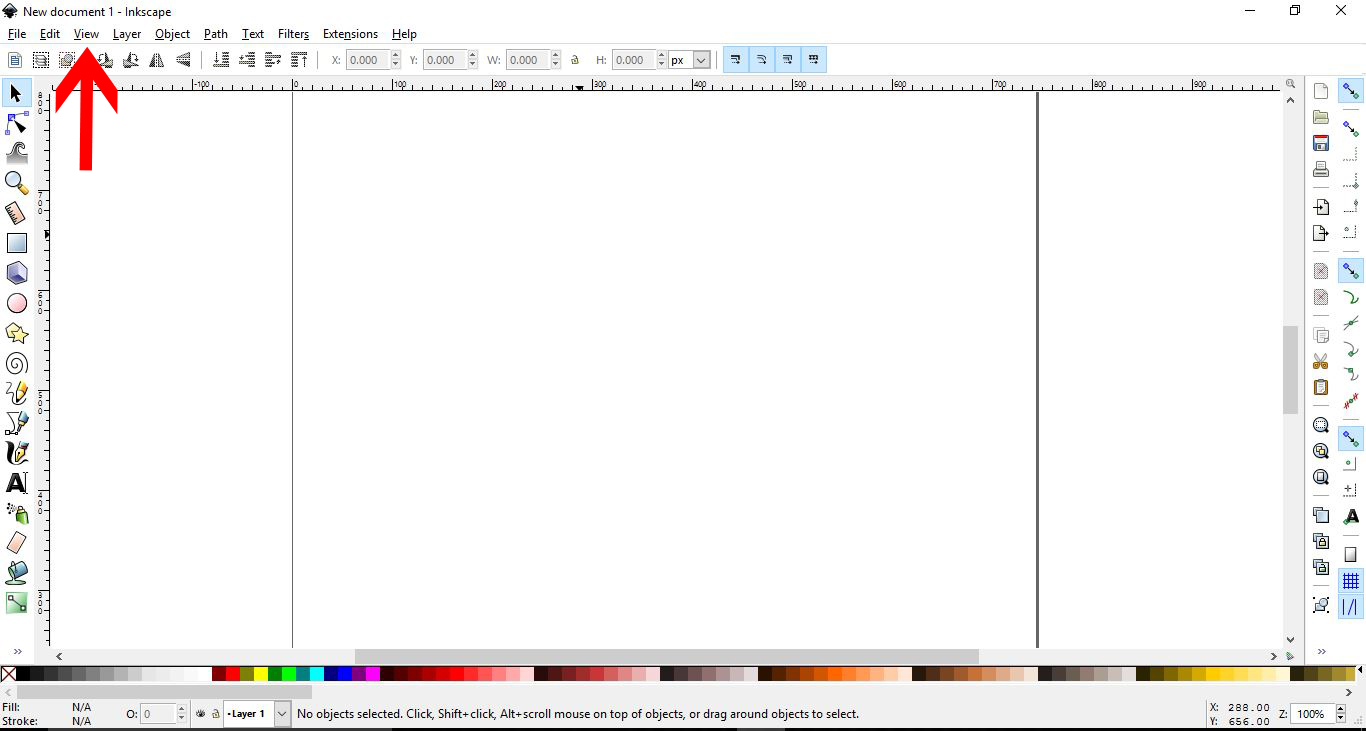The width and height of the screenshot is (1366, 731).
Task: Open the units dropdown showing px
Action: [x=696, y=59]
